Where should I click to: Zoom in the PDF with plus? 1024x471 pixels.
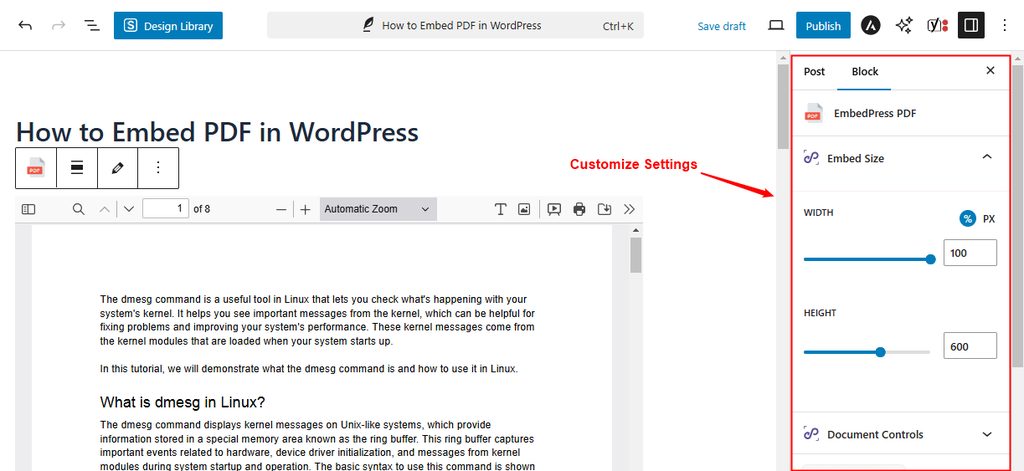click(x=305, y=210)
